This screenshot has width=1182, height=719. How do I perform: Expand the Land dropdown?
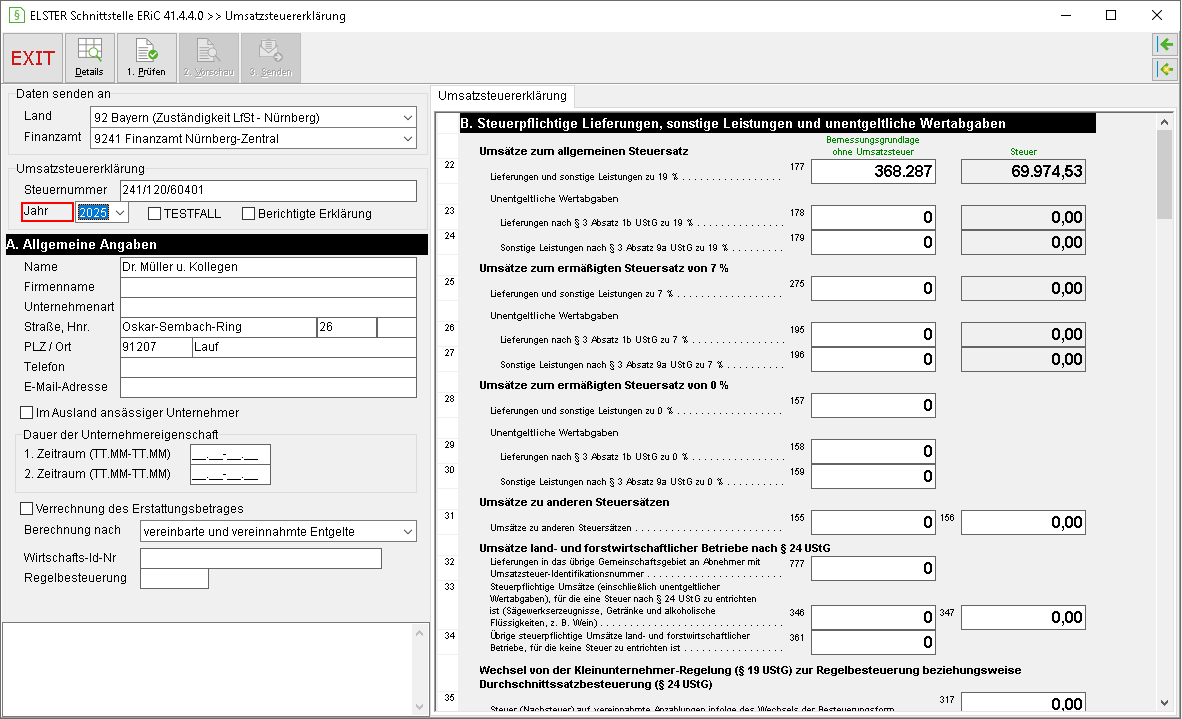[407, 118]
